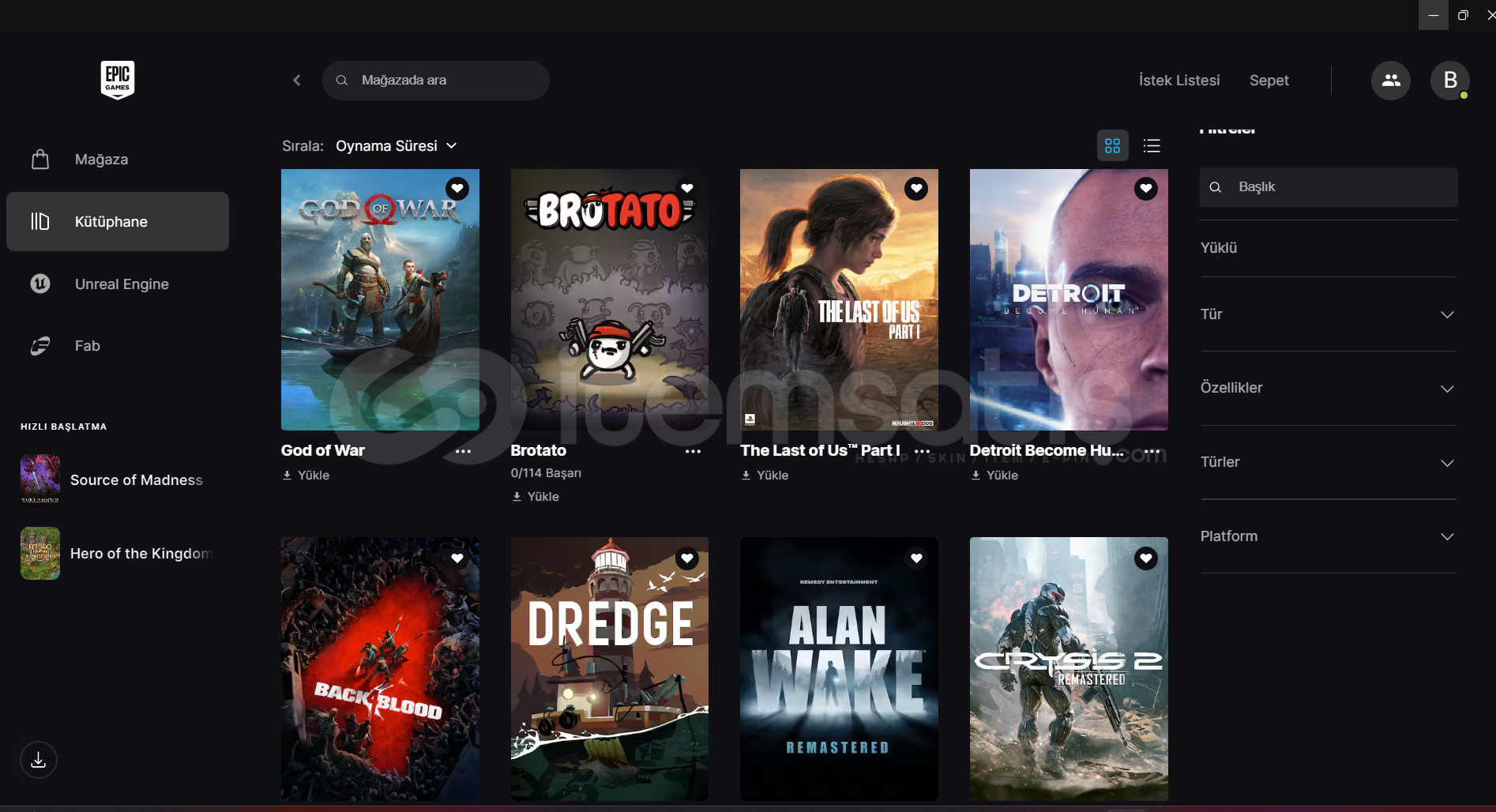Expand the Tür filter

tap(1329, 314)
